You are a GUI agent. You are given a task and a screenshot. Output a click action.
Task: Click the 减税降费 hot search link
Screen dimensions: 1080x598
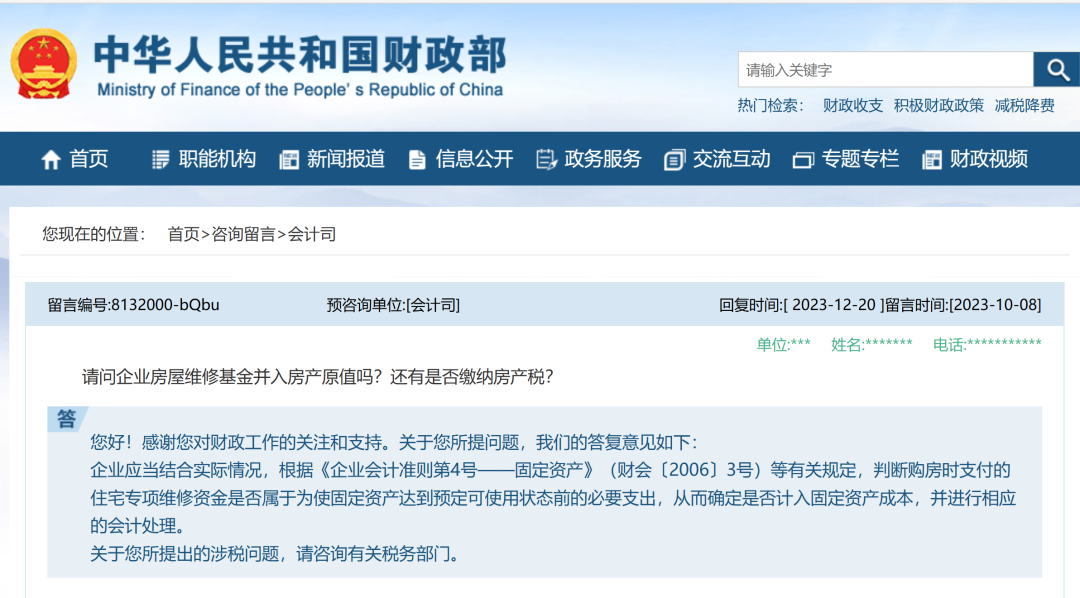click(1024, 105)
